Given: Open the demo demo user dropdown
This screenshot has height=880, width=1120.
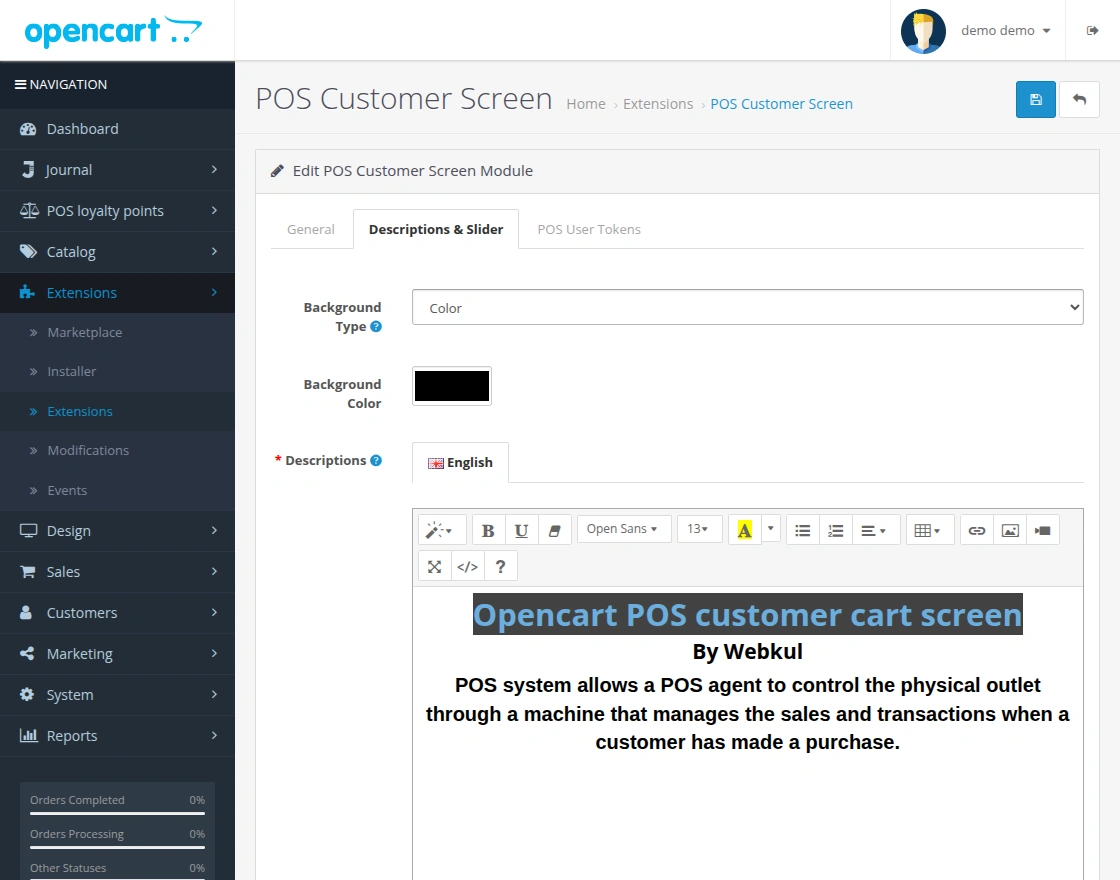Looking at the screenshot, I should tap(1006, 31).
